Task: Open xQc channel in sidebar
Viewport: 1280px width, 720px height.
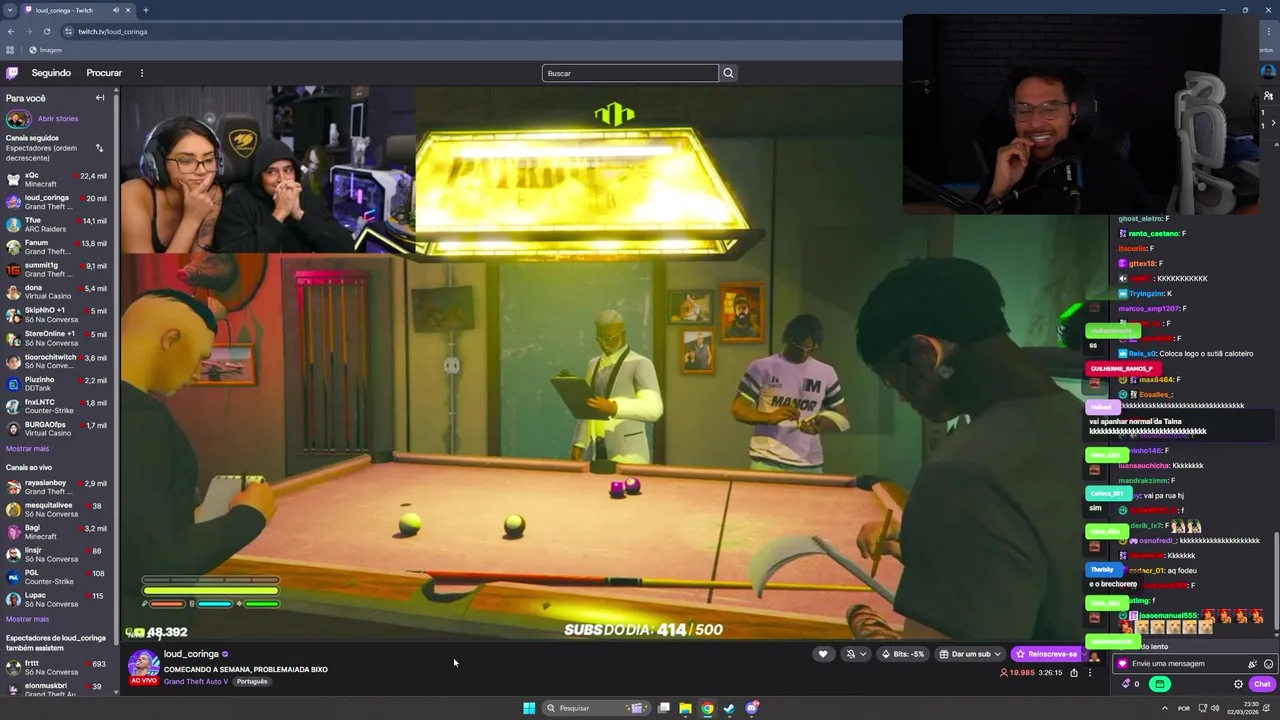Action: pyautogui.click(x=57, y=180)
